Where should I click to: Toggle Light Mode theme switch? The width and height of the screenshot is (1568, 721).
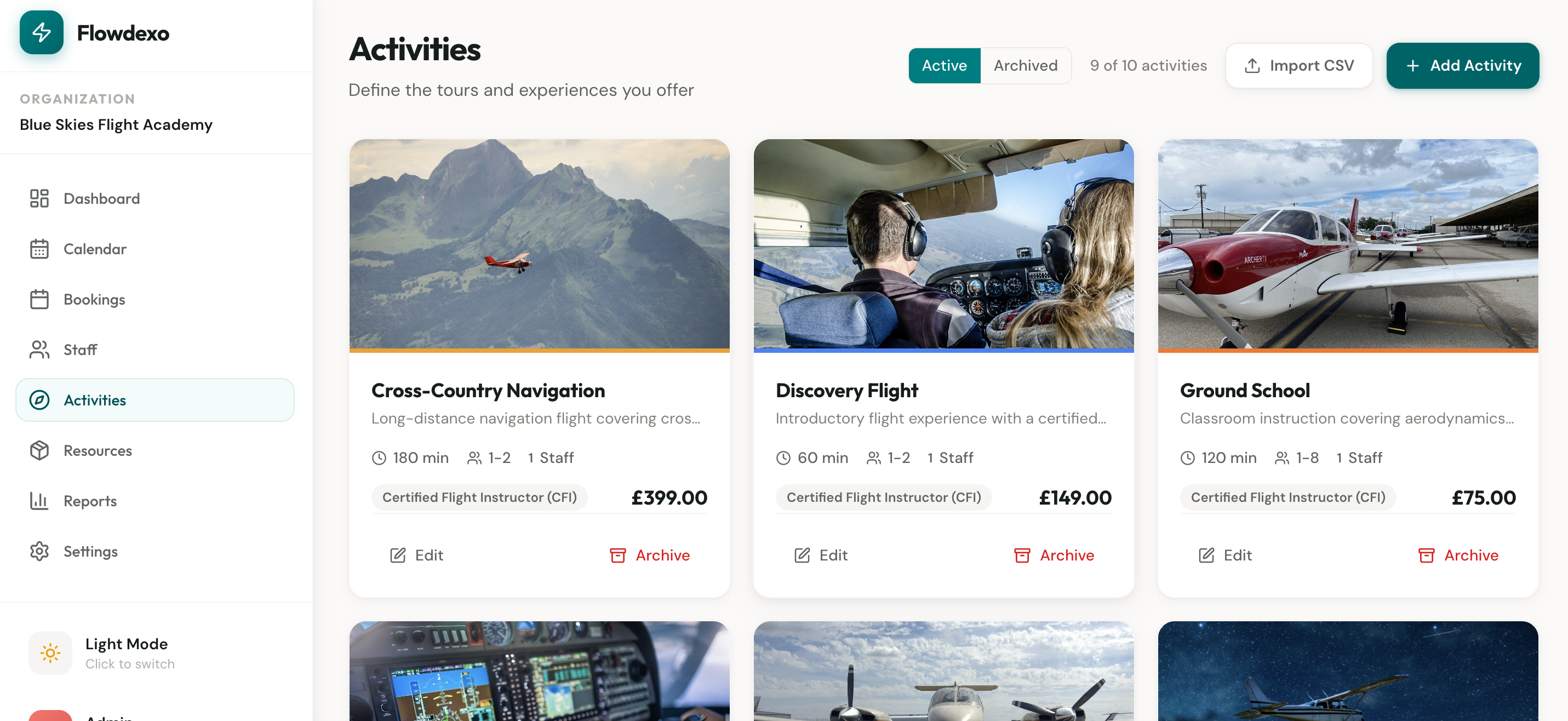coord(50,653)
